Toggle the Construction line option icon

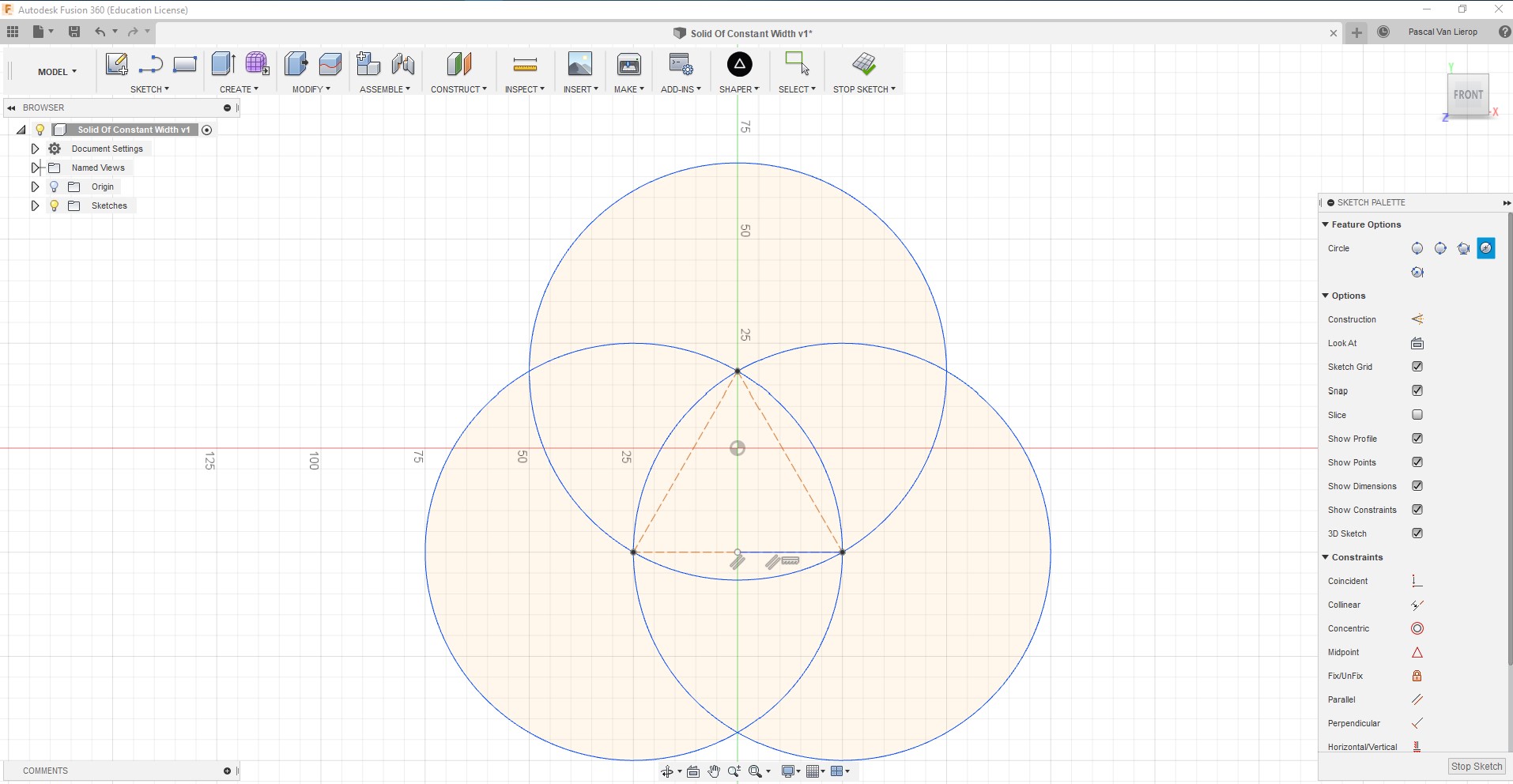1417,319
